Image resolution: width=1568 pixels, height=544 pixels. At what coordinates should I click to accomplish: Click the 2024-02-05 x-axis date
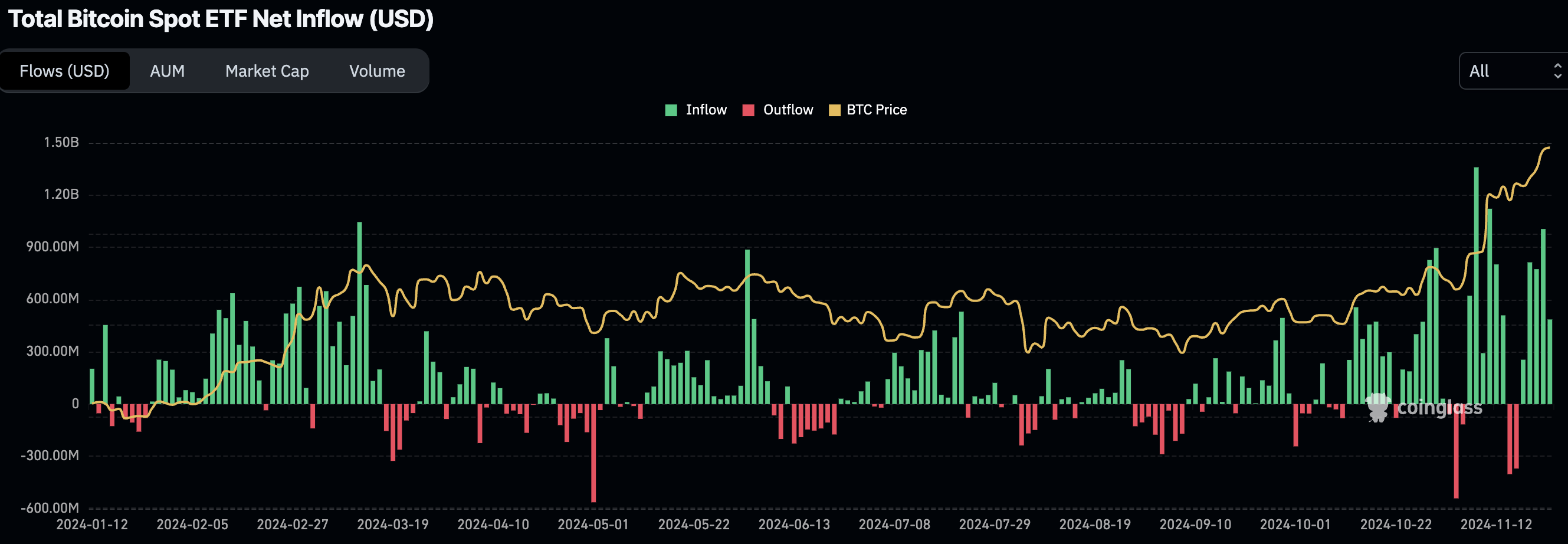[x=192, y=525]
